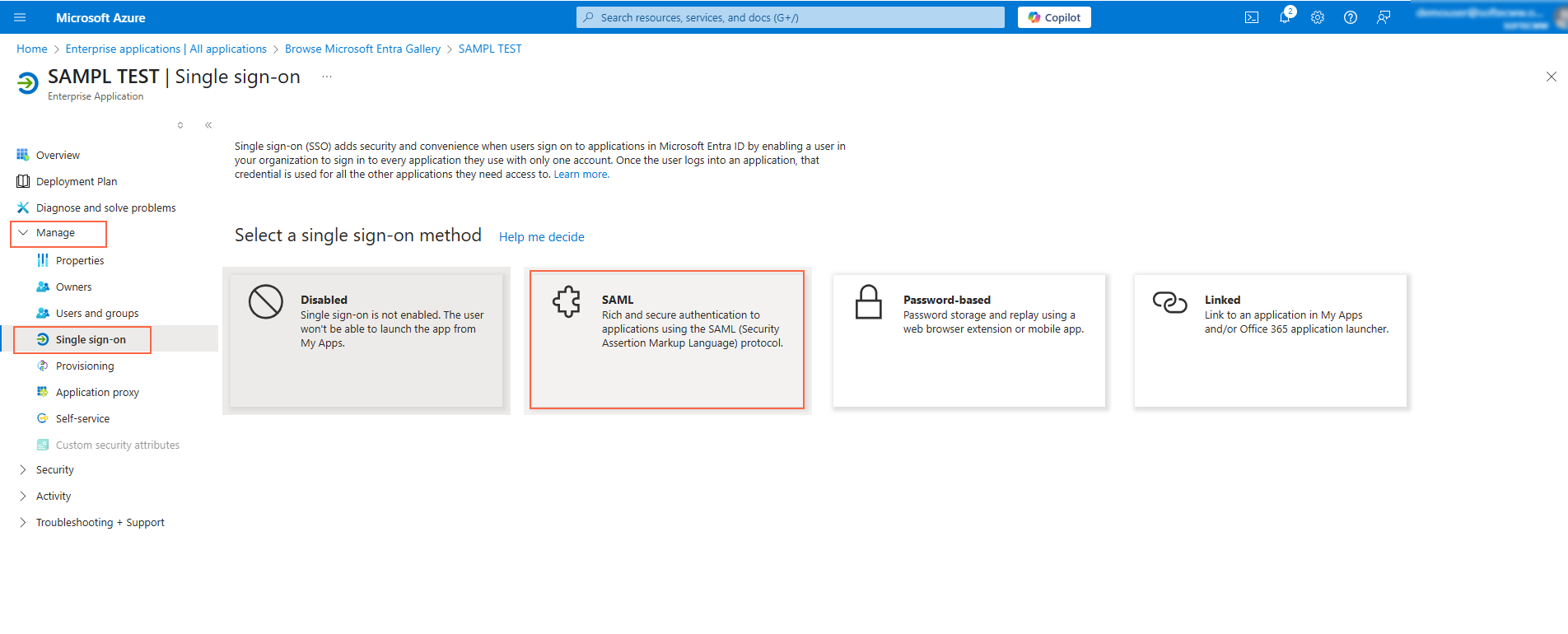Expand Troubleshooting + Support section
The image size is (1568, 634).
point(100,523)
